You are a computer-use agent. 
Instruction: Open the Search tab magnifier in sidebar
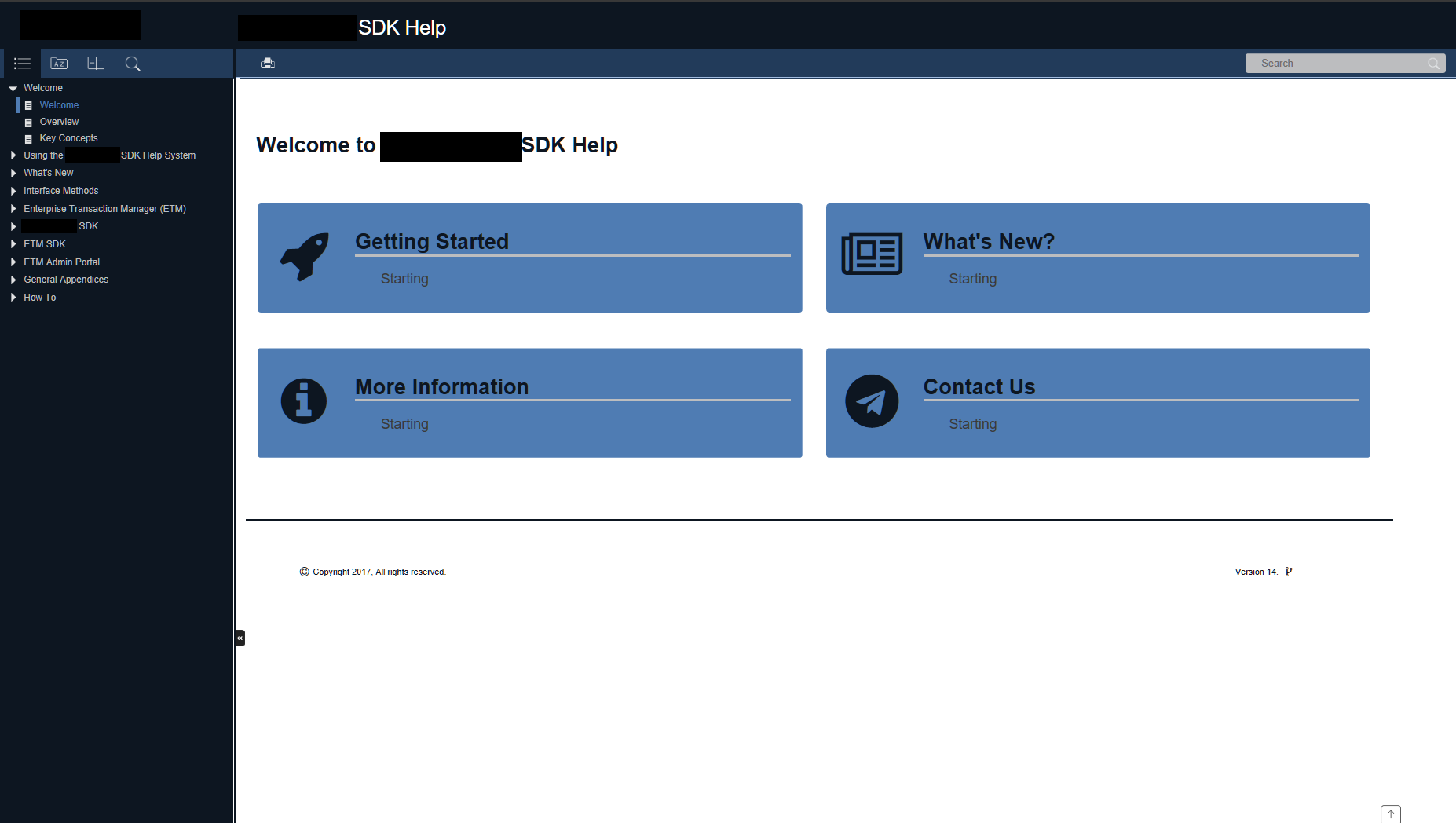(133, 64)
